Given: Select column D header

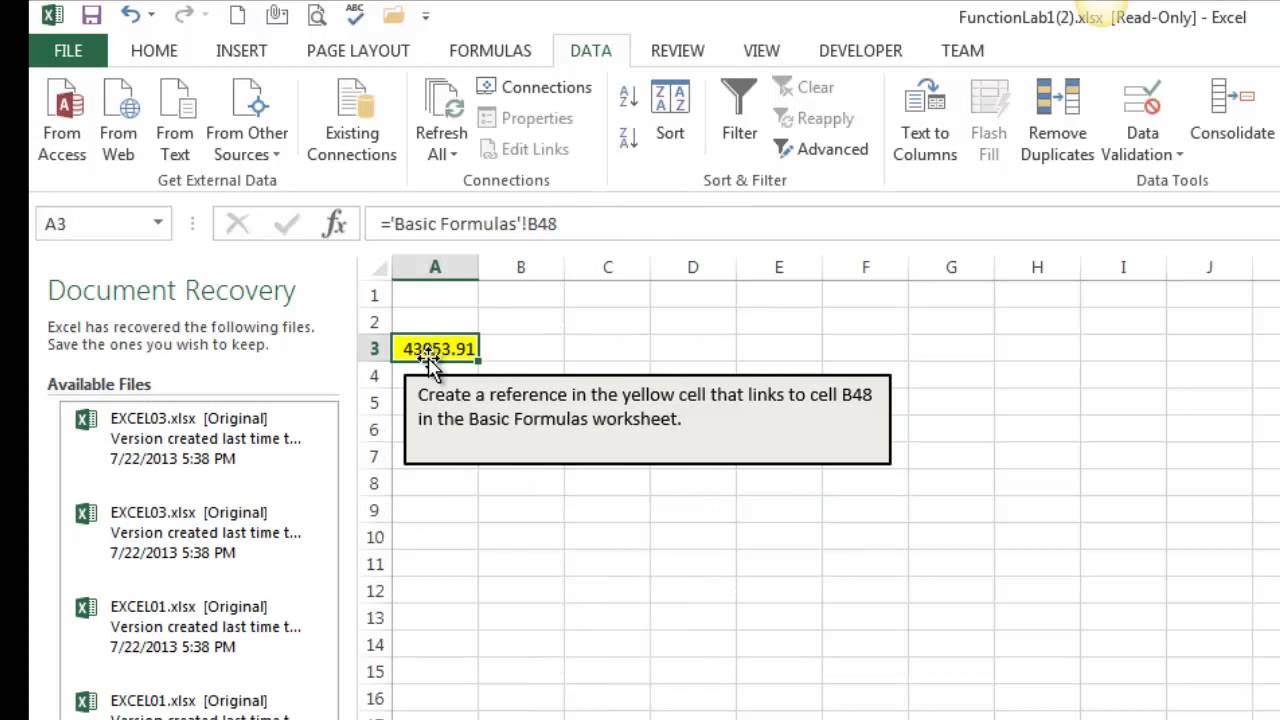Looking at the screenshot, I should point(693,267).
